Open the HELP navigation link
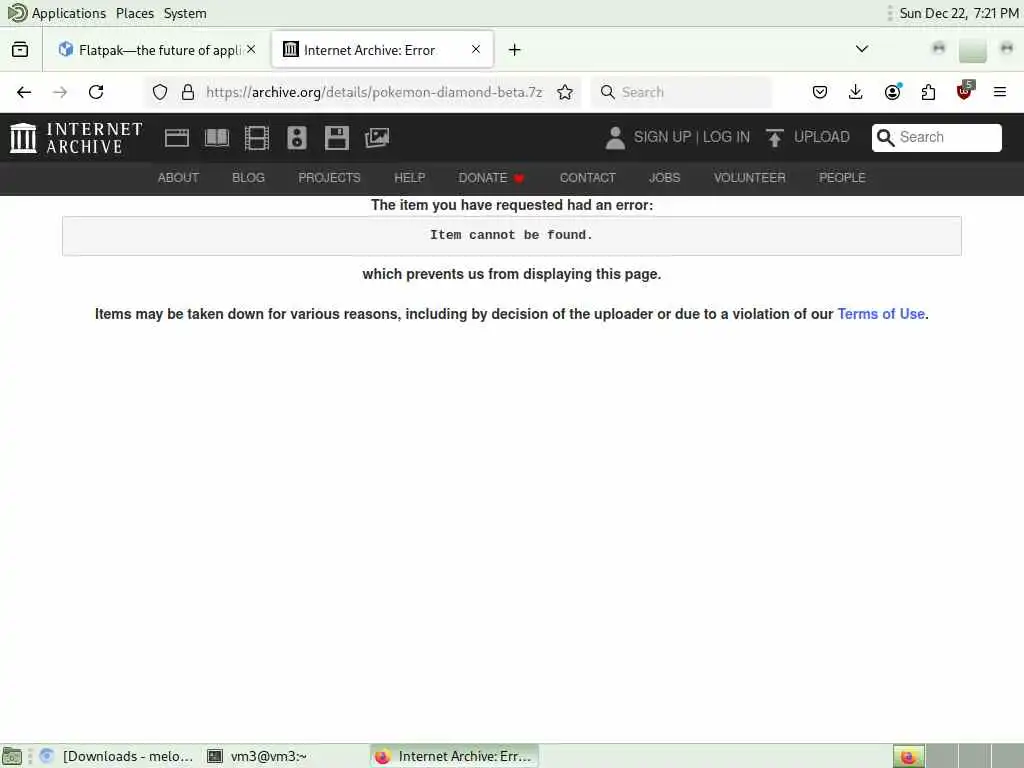Viewport: 1024px width, 768px height. coord(409,178)
